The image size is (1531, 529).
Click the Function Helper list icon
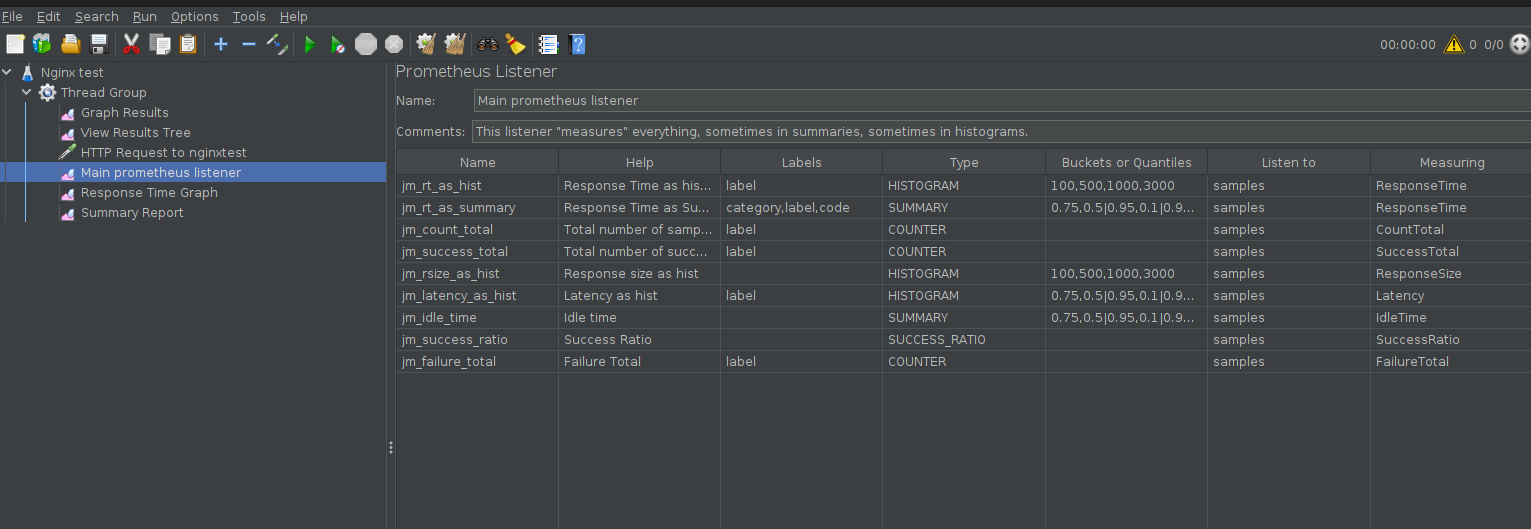(547, 44)
